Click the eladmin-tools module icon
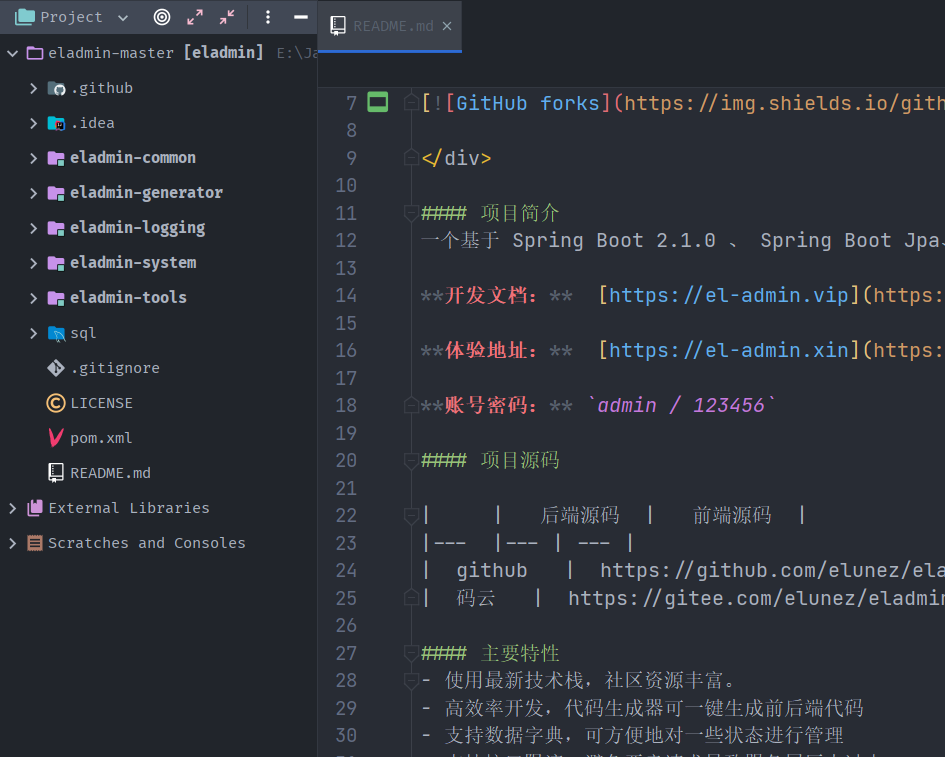 coord(56,298)
